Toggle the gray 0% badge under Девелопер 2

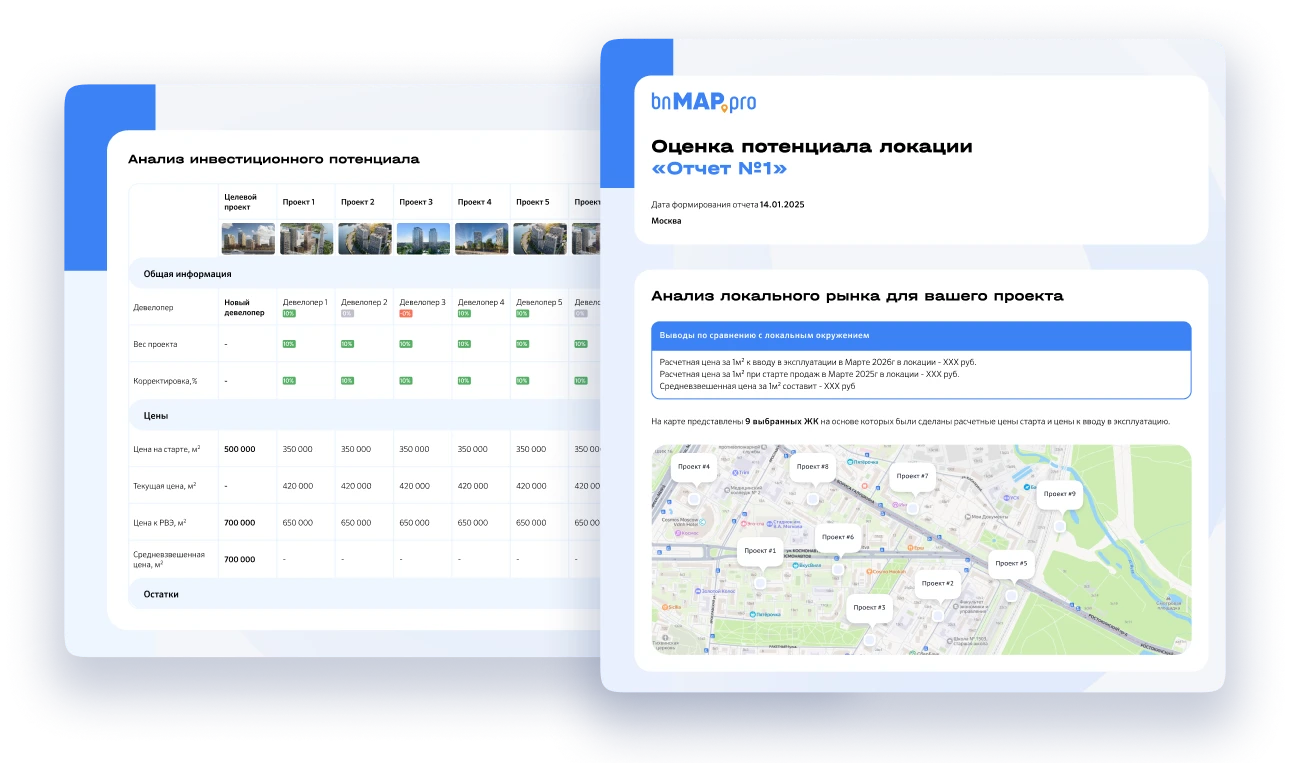click(x=347, y=314)
